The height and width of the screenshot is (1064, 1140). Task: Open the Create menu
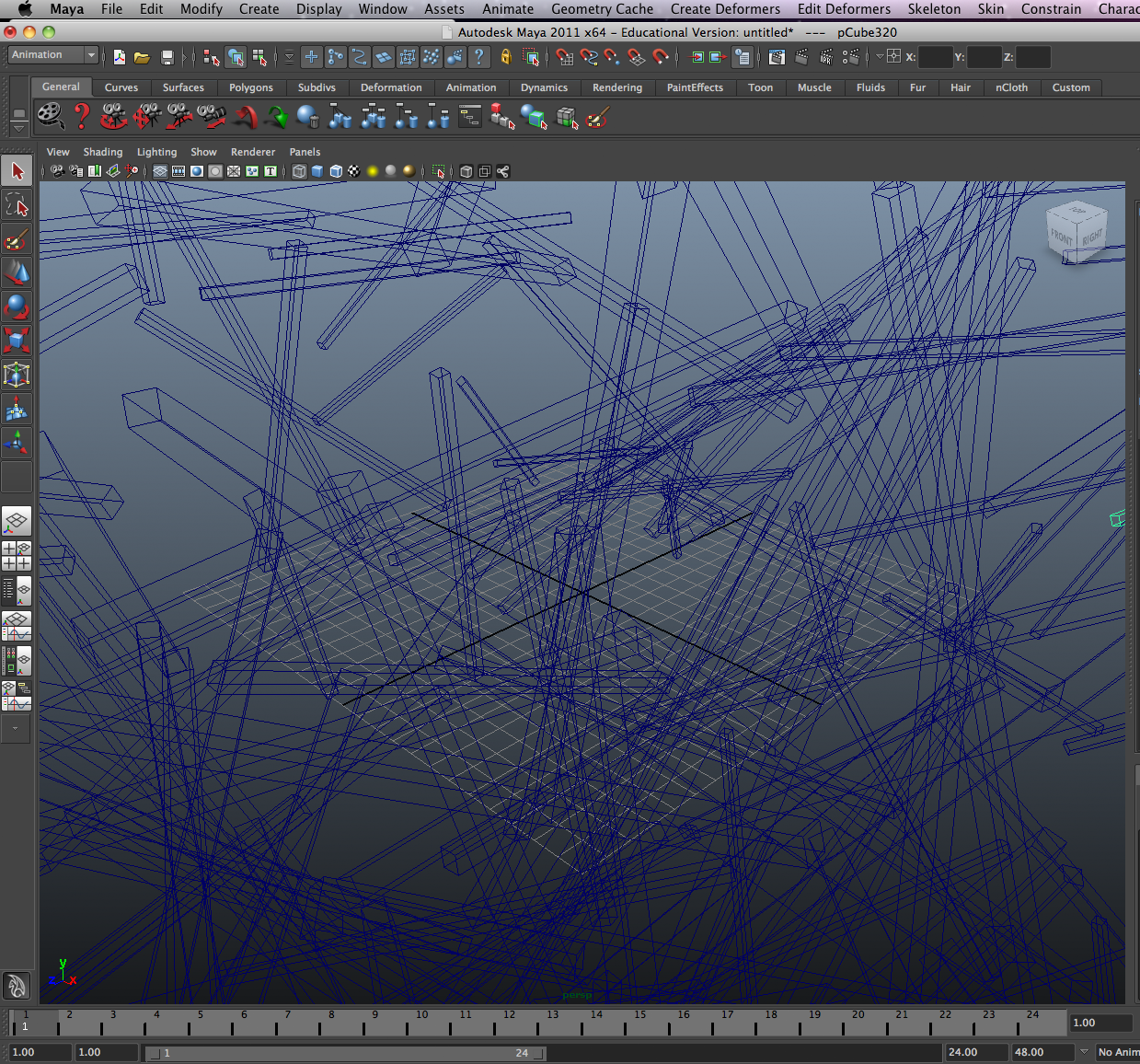click(x=259, y=9)
